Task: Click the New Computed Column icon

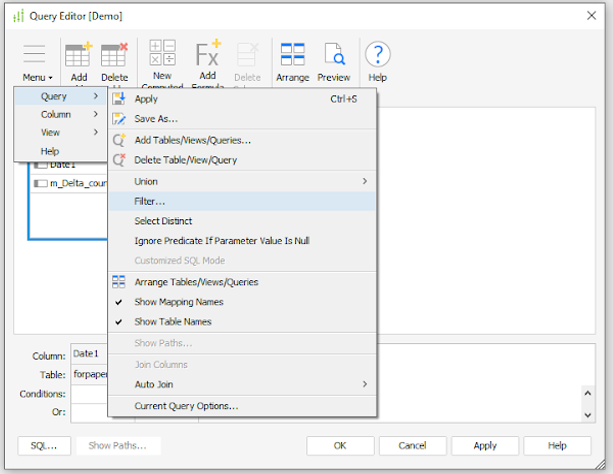Action: pyautogui.click(x=162, y=58)
